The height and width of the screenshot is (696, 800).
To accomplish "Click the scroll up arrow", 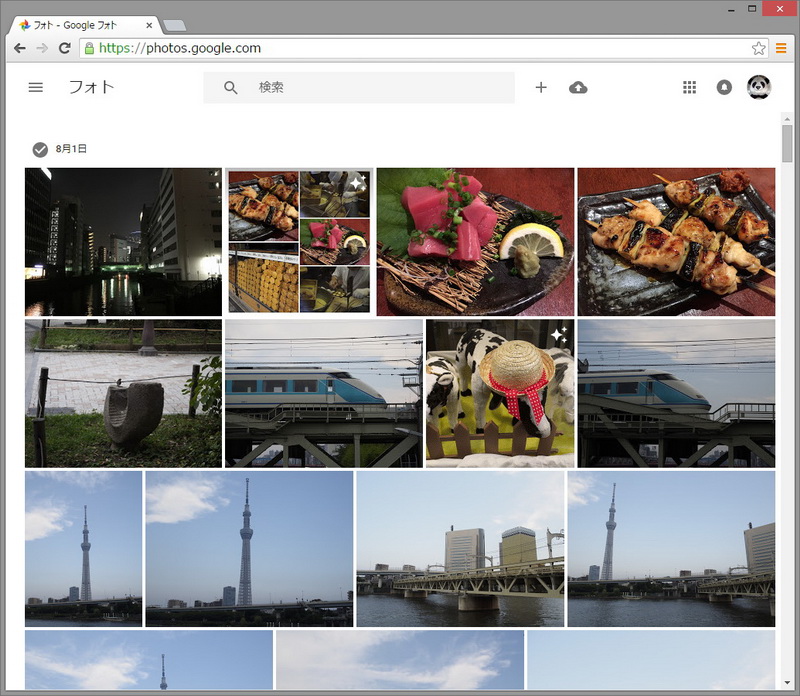I will 787,119.
